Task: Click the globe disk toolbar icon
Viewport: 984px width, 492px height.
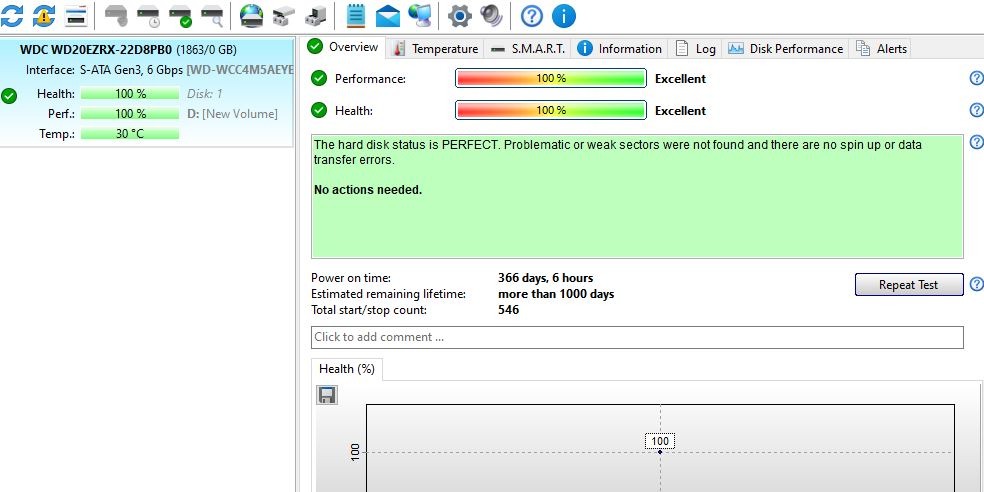Action: (251, 15)
